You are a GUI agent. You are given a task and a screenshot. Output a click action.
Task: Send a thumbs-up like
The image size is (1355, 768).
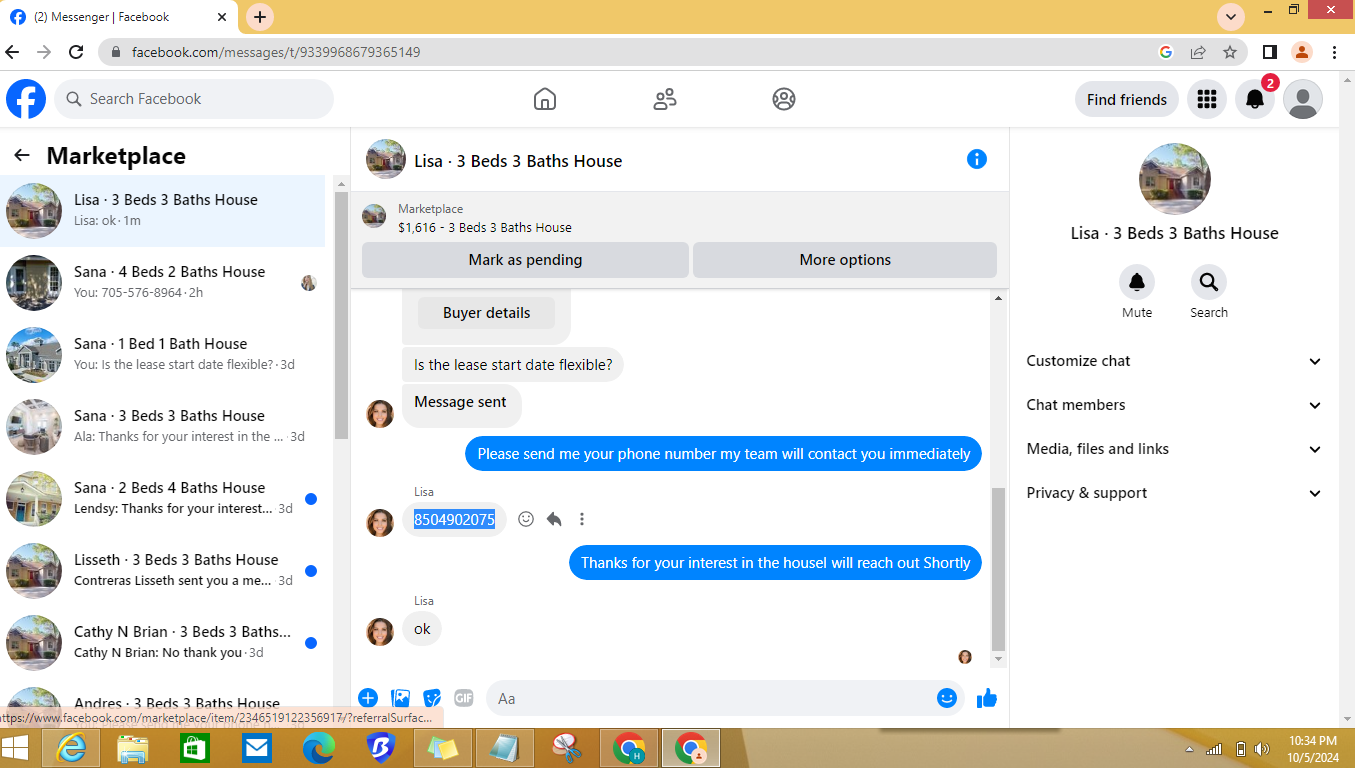click(987, 698)
